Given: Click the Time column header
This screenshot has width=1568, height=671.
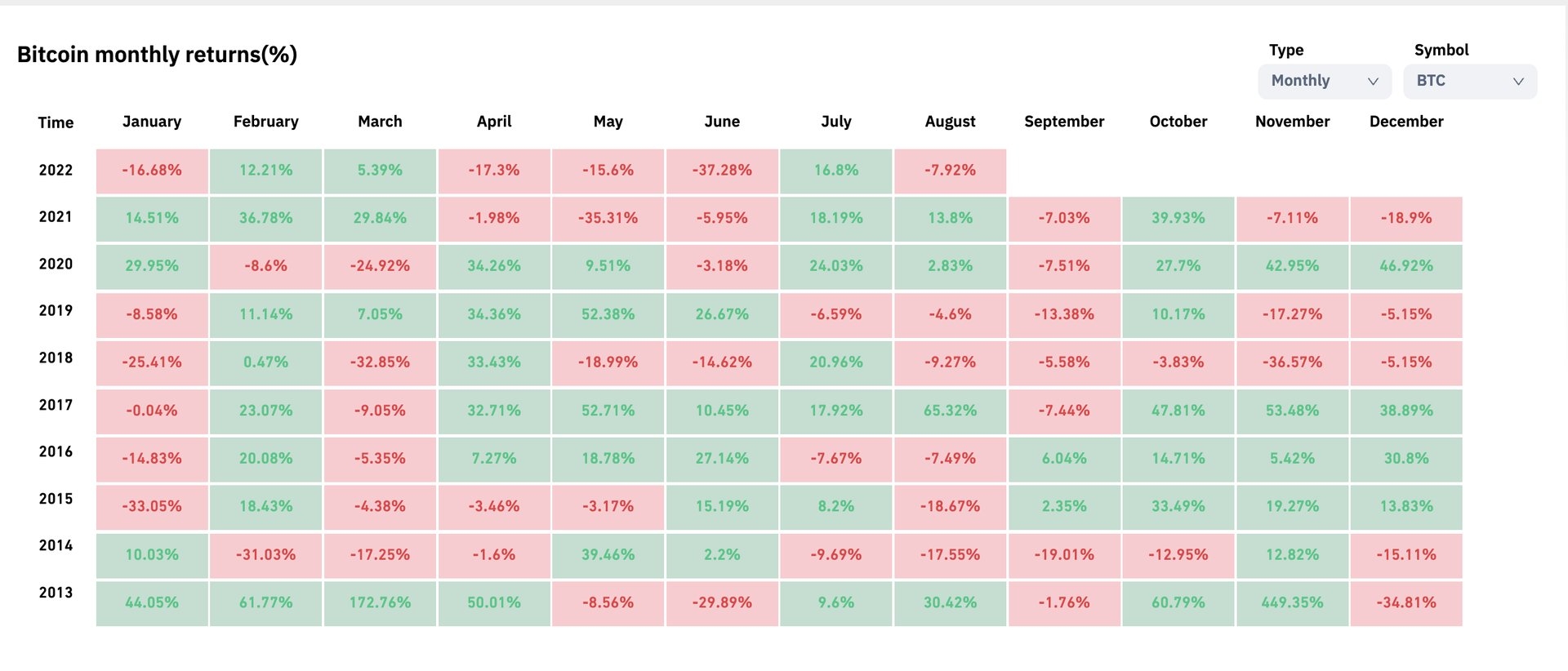Looking at the screenshot, I should [56, 122].
